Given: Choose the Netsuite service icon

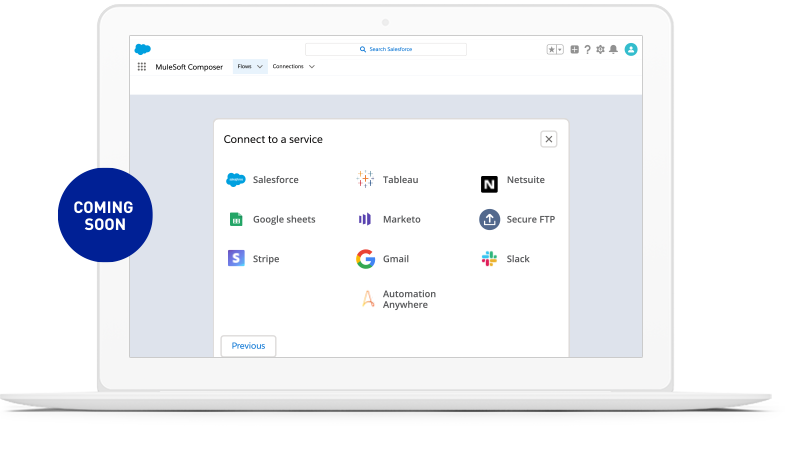Looking at the screenshot, I should (x=489, y=184).
